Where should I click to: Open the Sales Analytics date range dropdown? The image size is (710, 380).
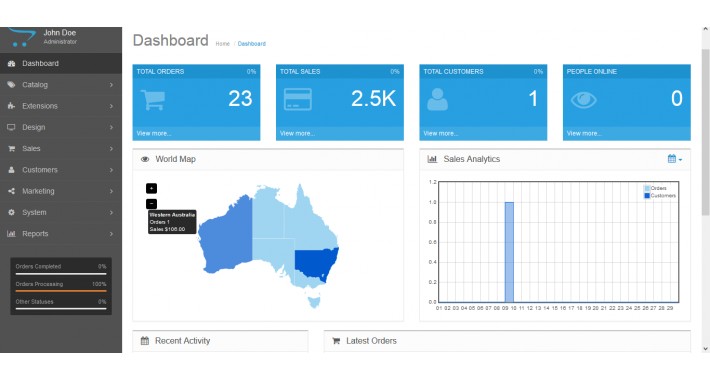(675, 159)
